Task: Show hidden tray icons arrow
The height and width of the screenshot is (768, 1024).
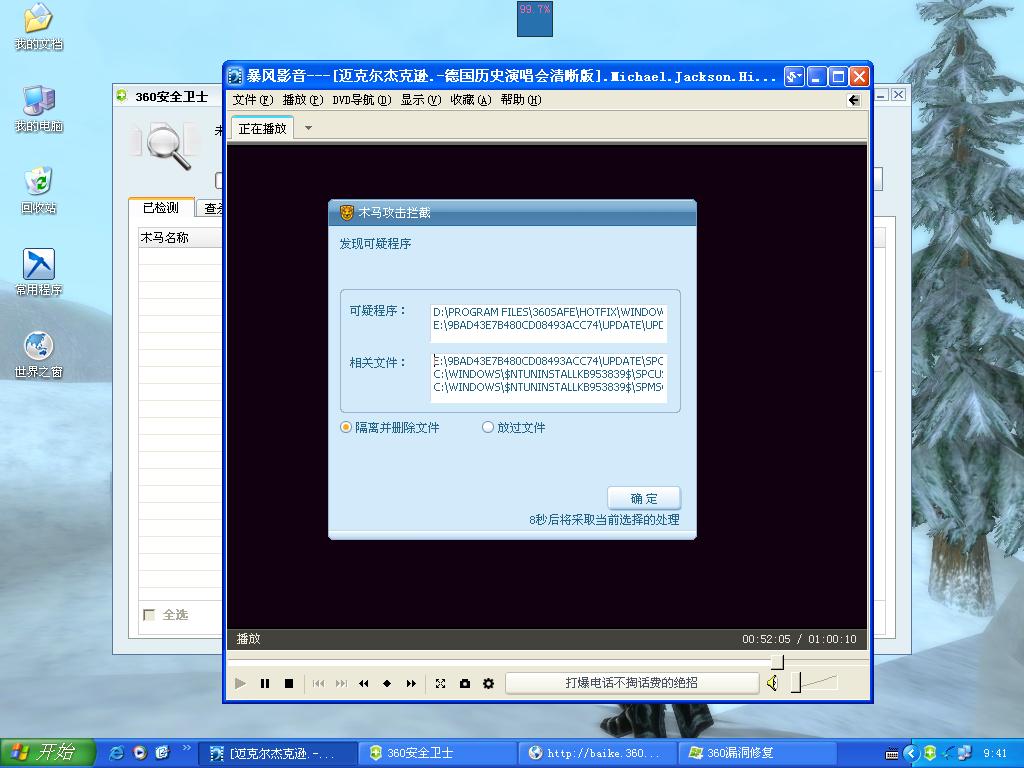Action: coord(911,754)
